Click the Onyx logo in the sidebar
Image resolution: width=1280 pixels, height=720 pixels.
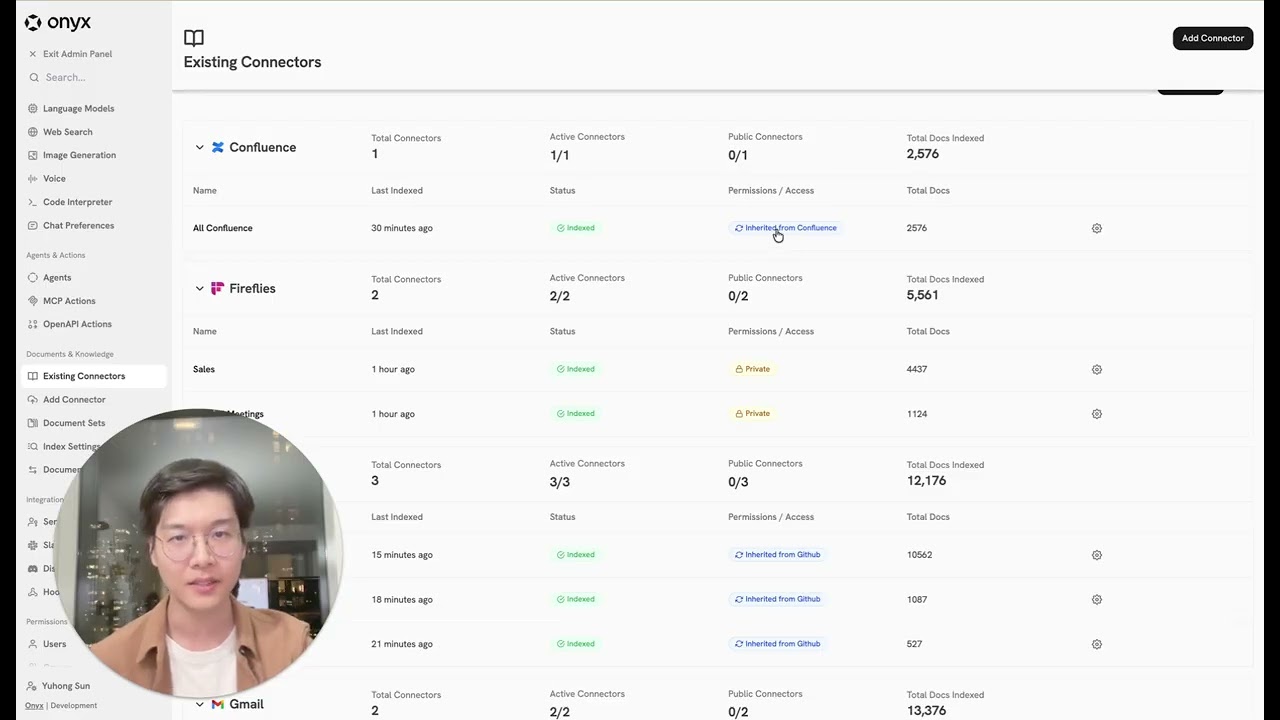(x=57, y=23)
